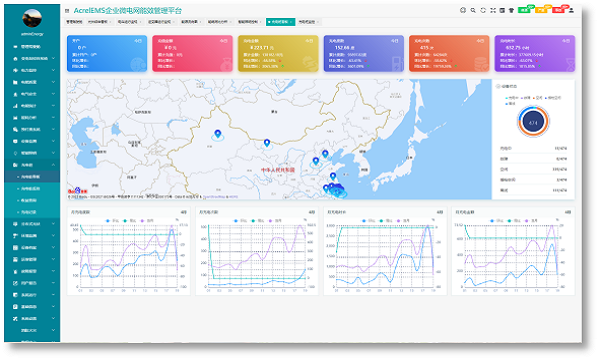Click the red alarm badge button in the header

point(558,10)
